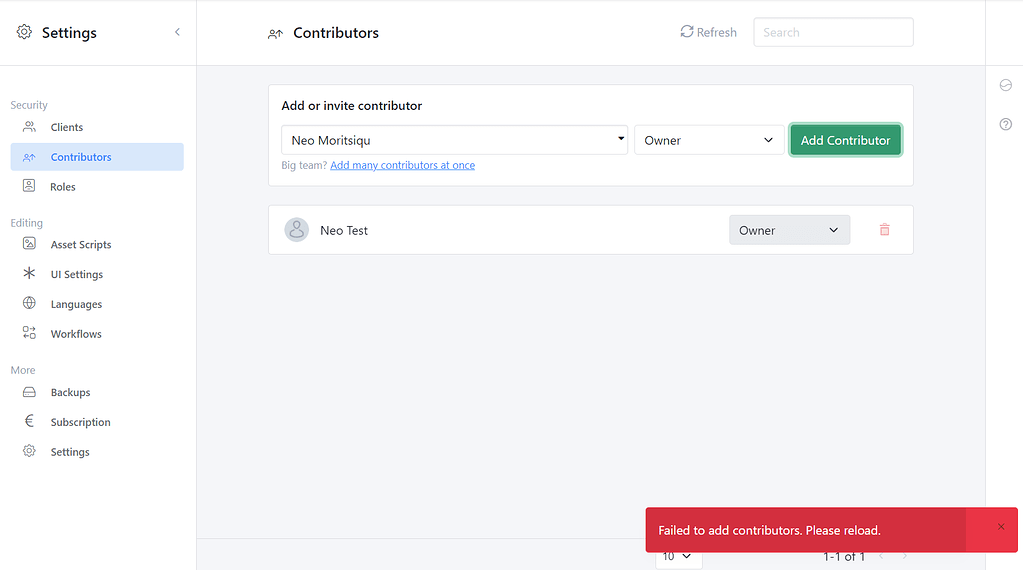Delete Neo Test with the trash icon
Image resolution: width=1023 pixels, height=570 pixels.
(885, 230)
